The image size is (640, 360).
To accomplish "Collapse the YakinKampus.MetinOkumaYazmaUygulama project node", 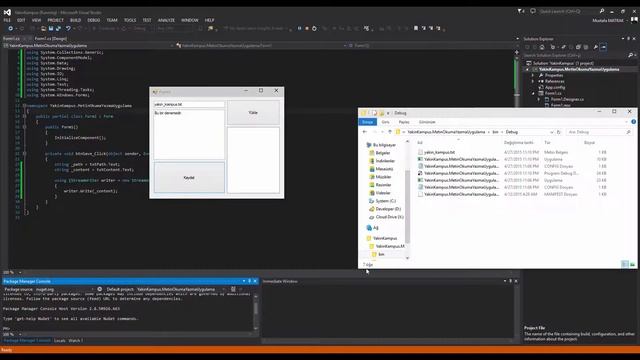I will coord(527,69).
